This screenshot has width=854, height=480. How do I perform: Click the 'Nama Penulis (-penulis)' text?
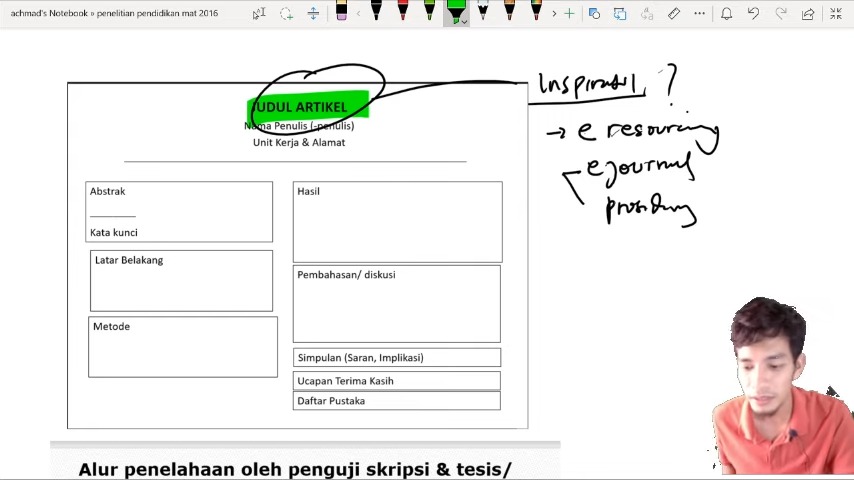coord(299,126)
